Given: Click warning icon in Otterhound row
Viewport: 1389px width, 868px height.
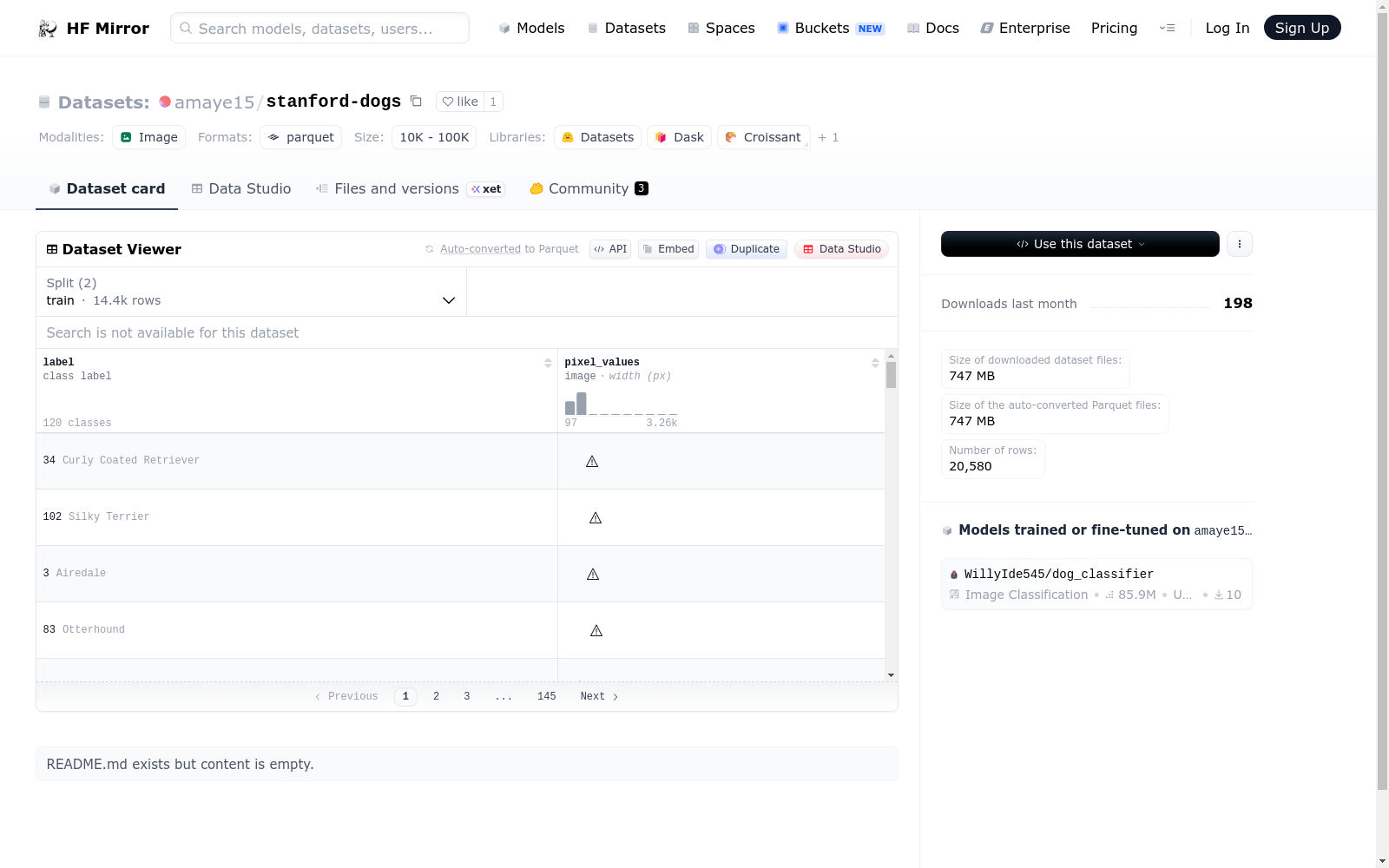Looking at the screenshot, I should (596, 631).
